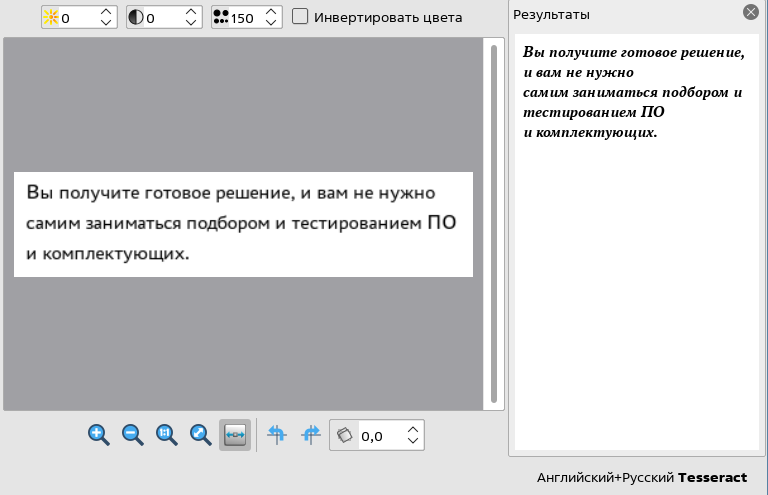
Task: Toggle the fit-to-width button
Action: pos(235,435)
